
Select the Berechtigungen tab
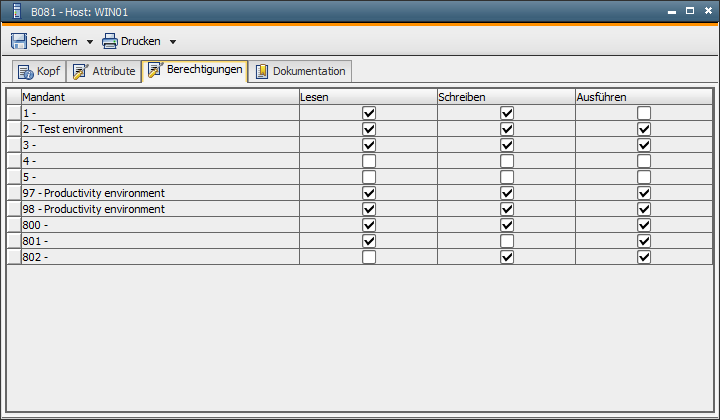pyautogui.click(x=195, y=71)
